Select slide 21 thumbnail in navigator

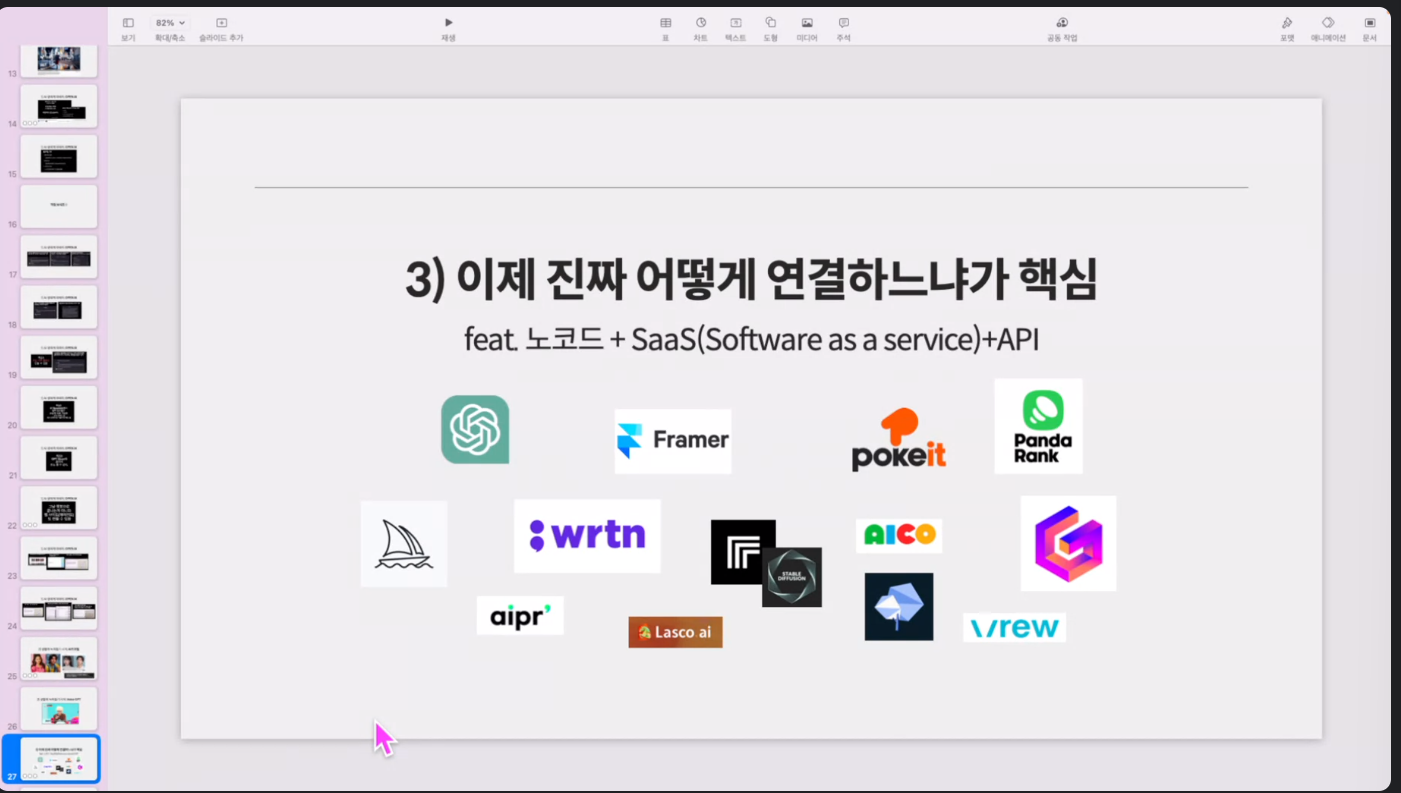[x=59, y=458]
